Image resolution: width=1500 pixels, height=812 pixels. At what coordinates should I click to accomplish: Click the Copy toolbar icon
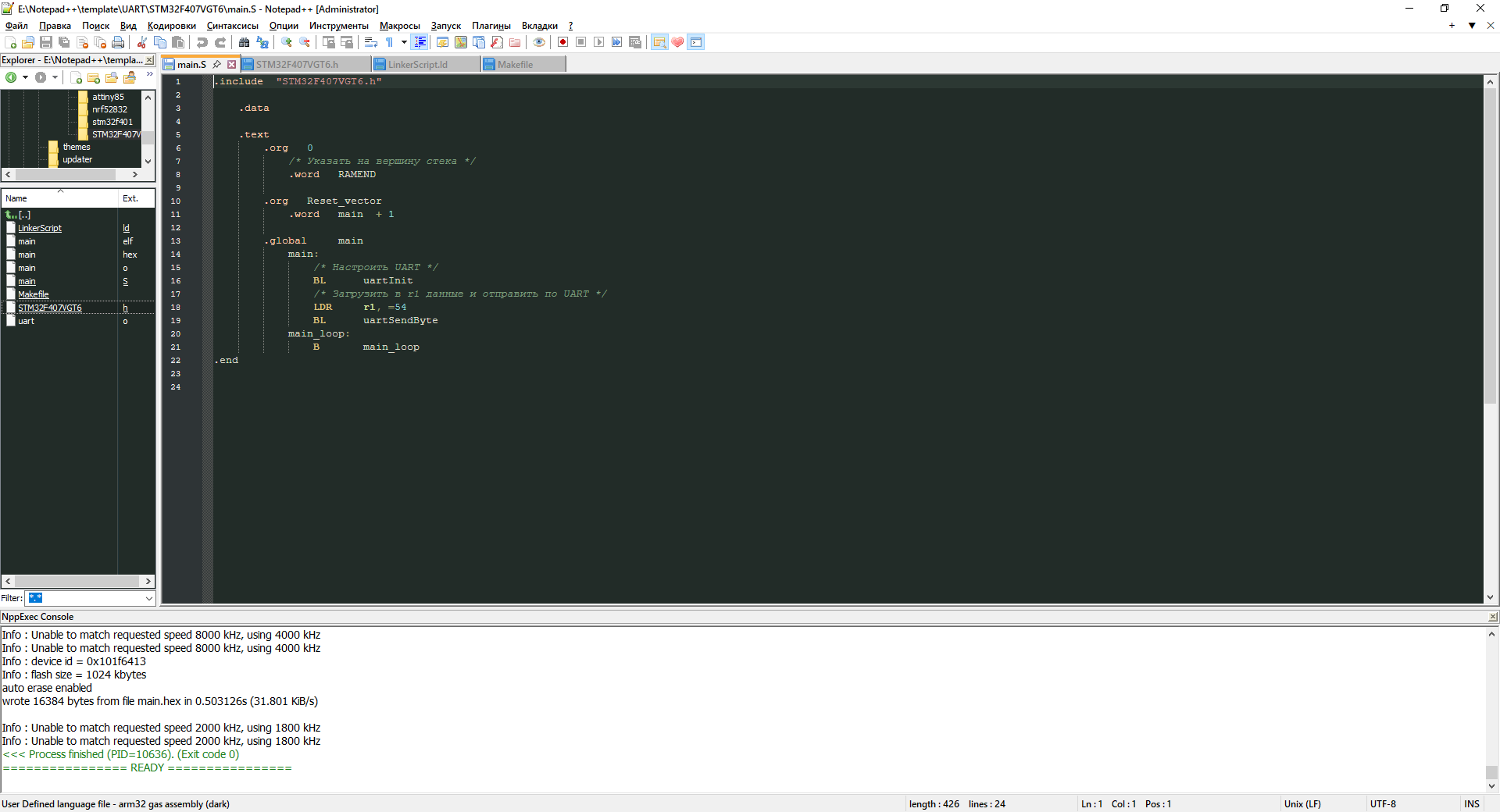click(x=160, y=42)
